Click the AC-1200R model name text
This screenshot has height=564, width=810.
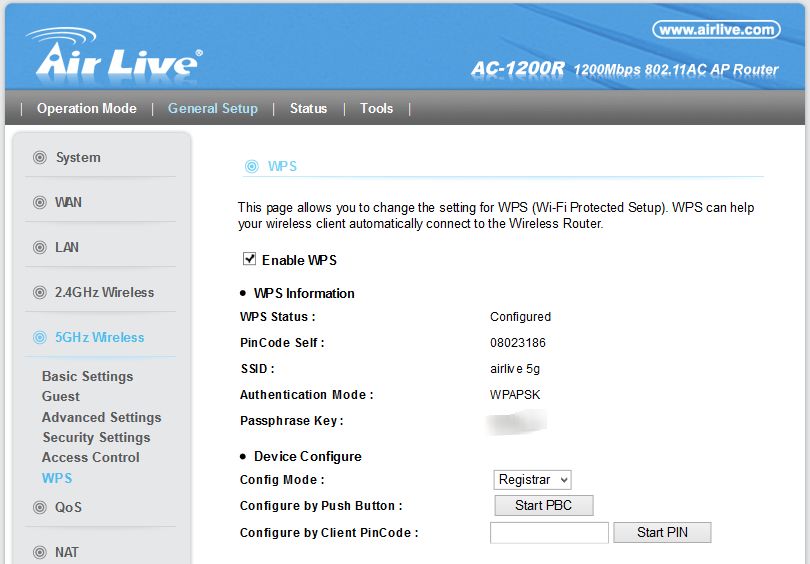[518, 69]
